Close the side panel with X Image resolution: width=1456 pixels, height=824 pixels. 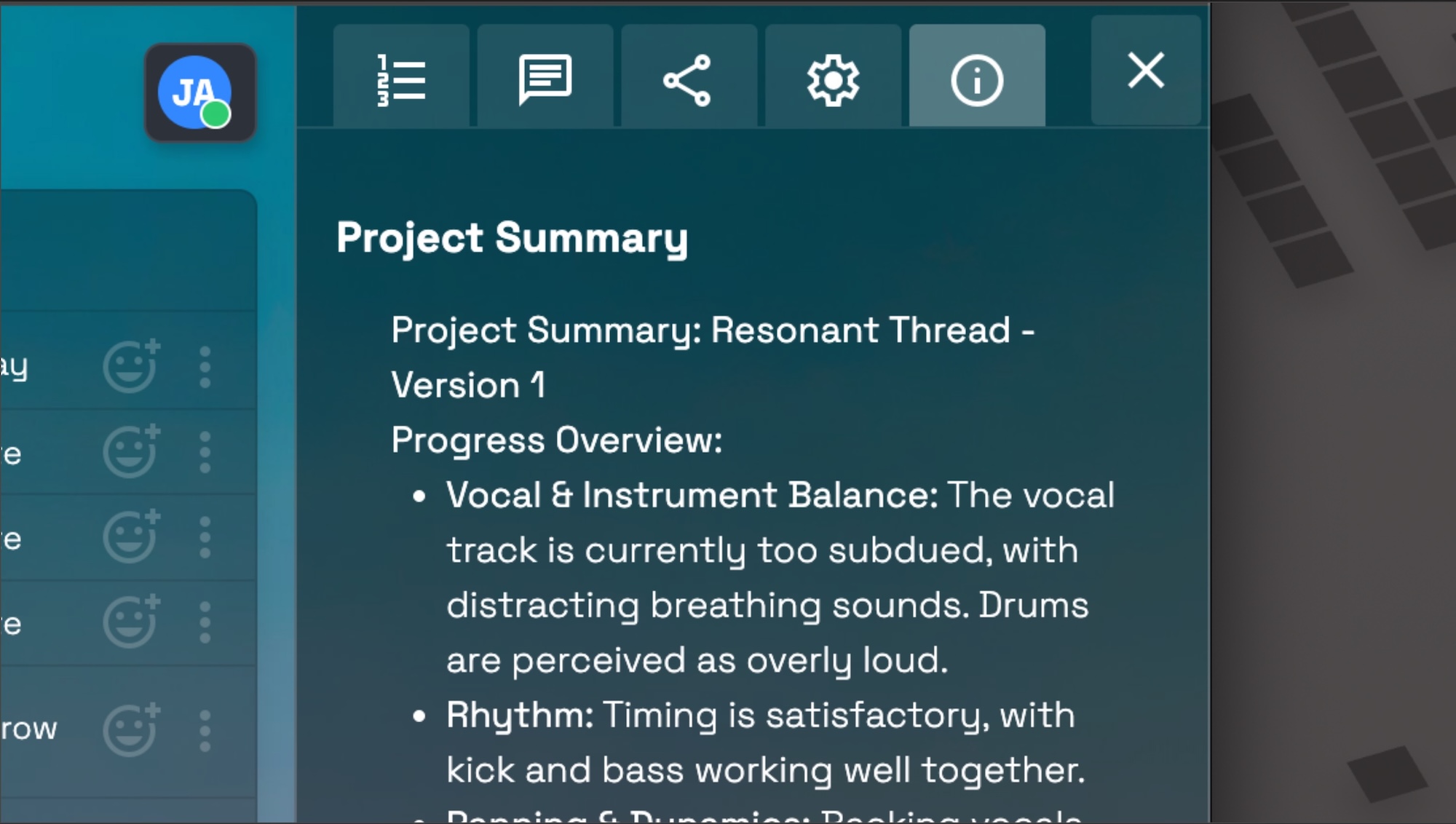(x=1146, y=71)
